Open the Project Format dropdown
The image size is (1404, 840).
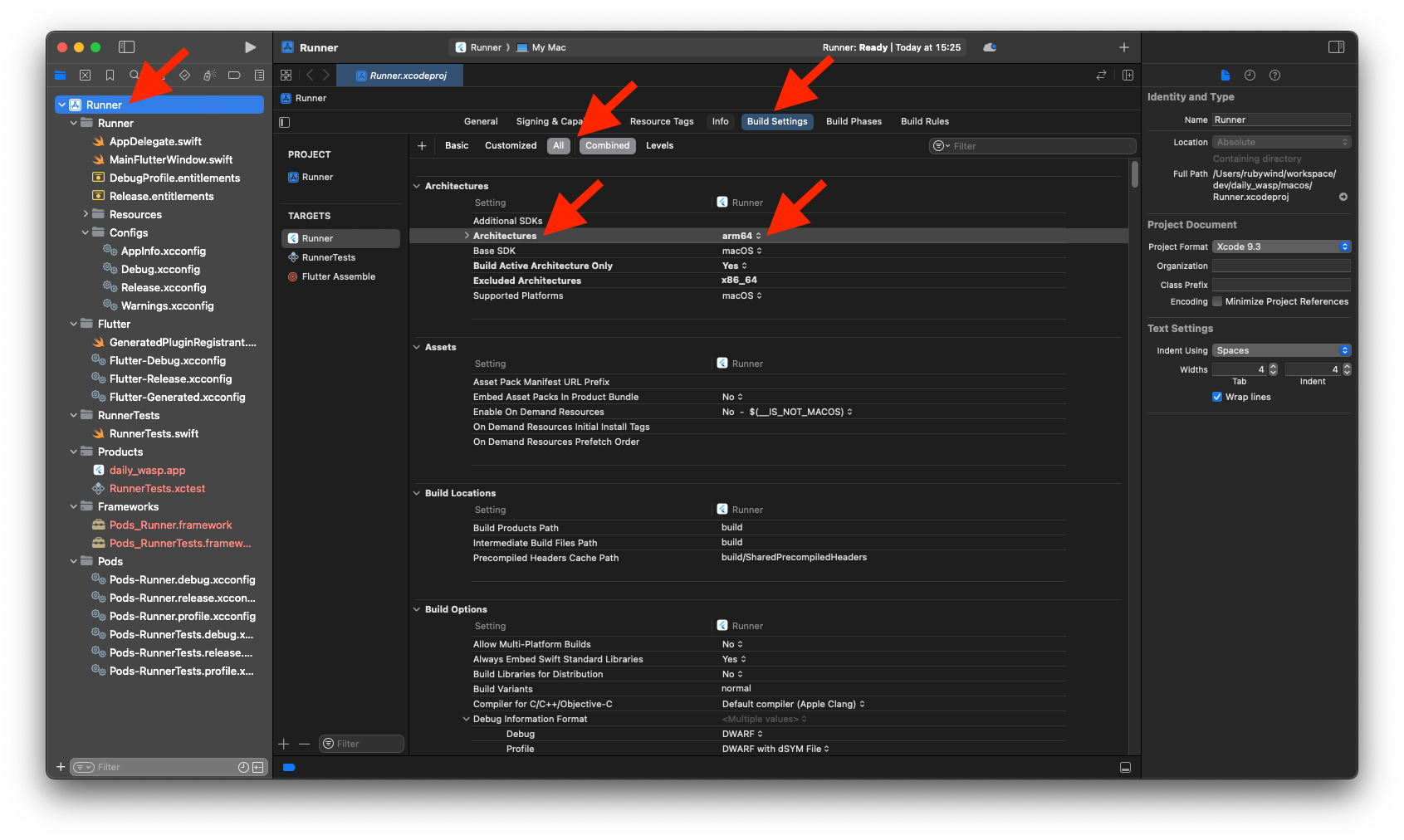point(1281,247)
